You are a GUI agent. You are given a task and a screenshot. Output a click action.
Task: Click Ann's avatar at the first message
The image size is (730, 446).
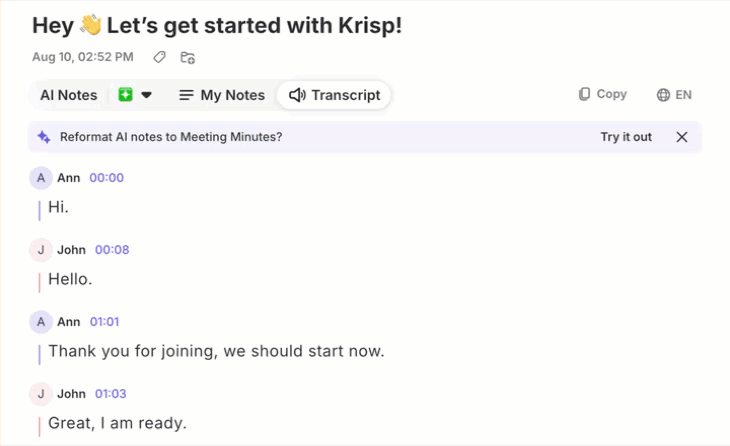(x=41, y=178)
